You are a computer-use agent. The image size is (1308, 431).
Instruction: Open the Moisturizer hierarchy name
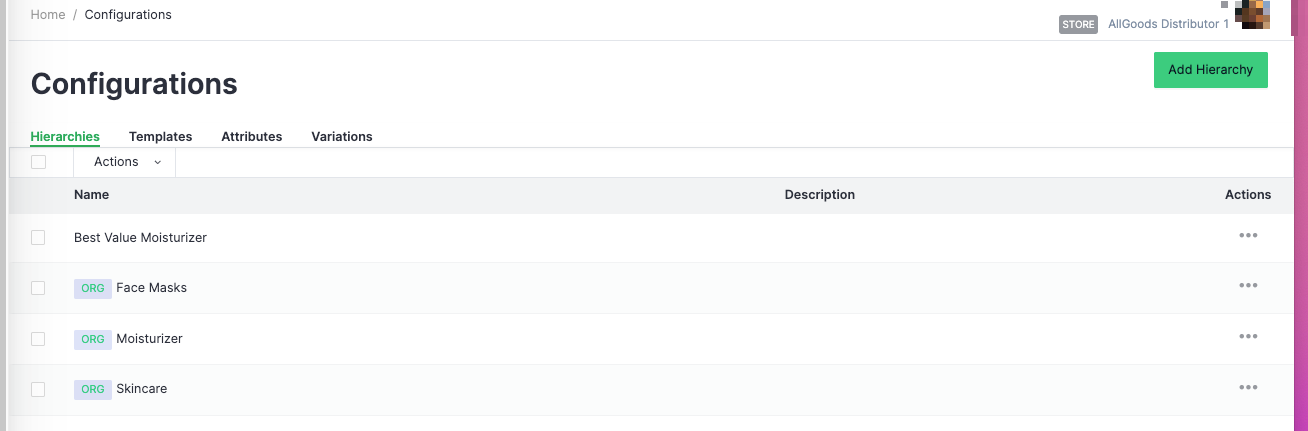point(149,339)
